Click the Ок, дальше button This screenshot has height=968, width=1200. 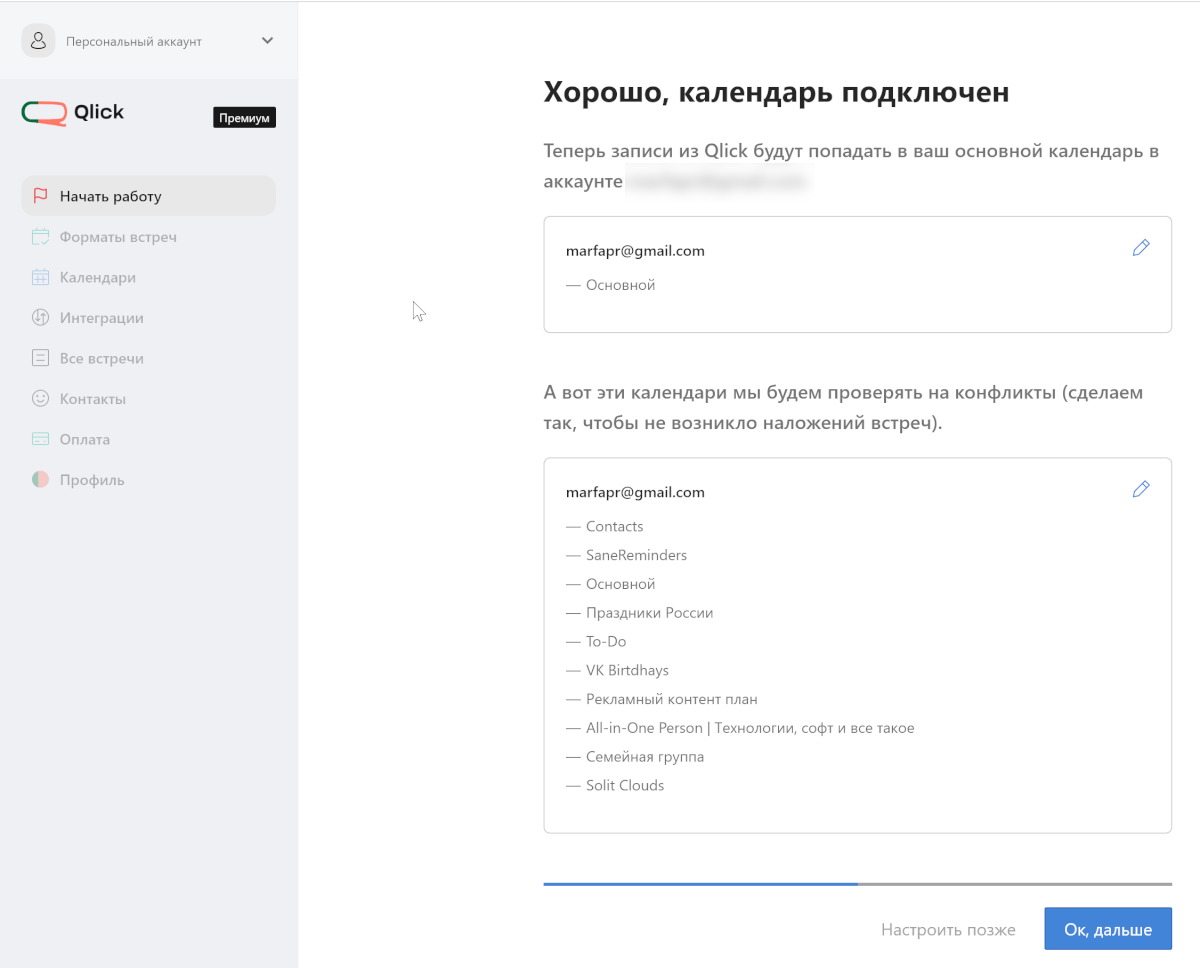click(x=1108, y=929)
